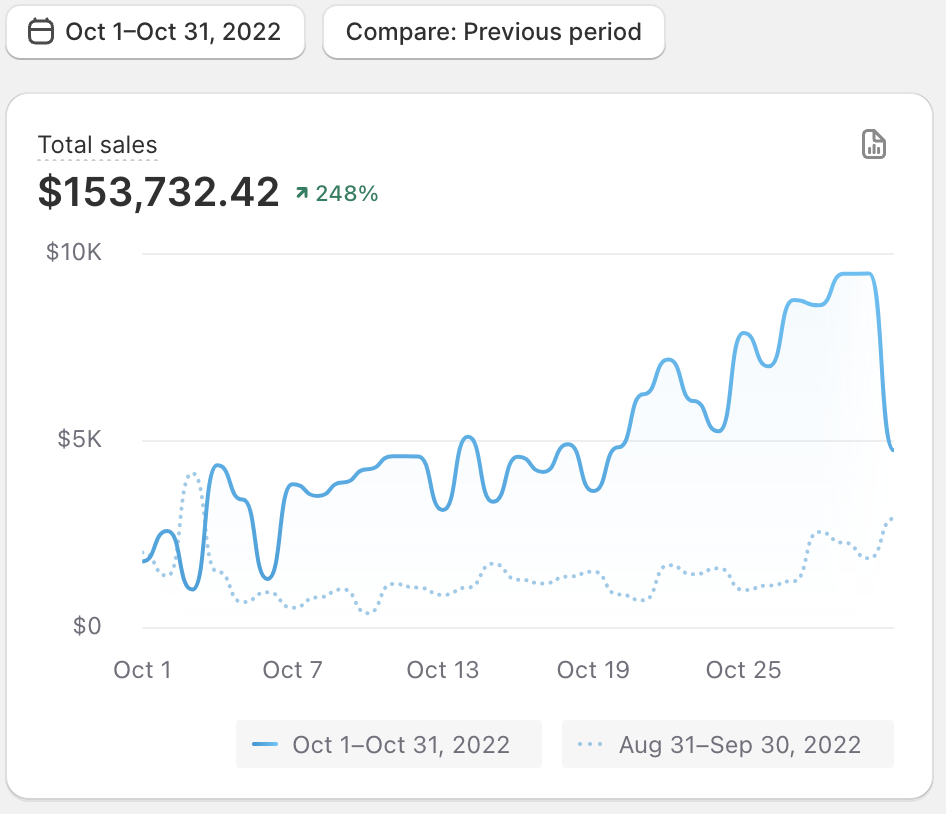The height and width of the screenshot is (814, 946).
Task: Click the green upward arrow icon beside 248%
Action: (302, 192)
